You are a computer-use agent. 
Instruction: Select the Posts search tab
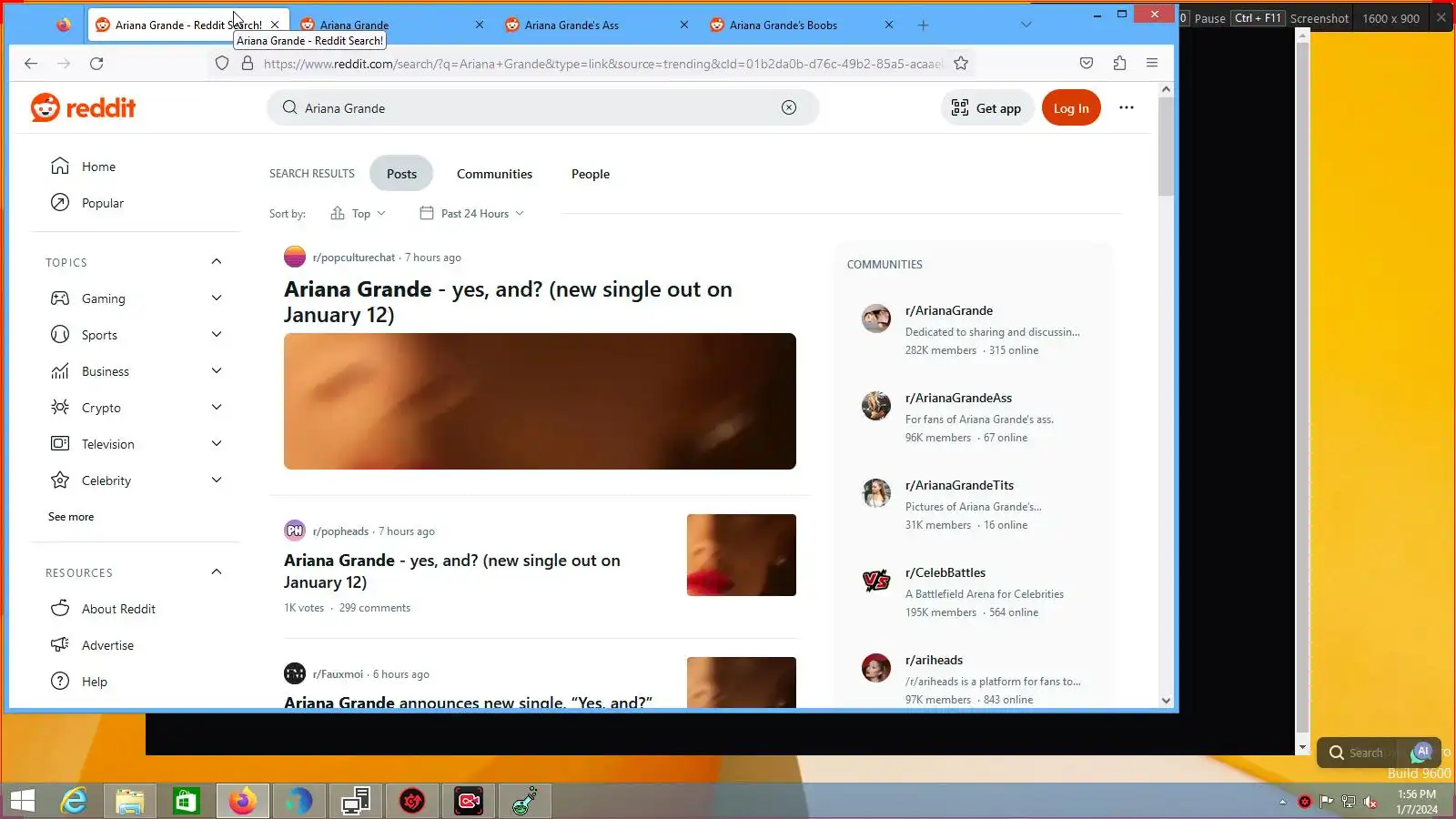tap(401, 174)
